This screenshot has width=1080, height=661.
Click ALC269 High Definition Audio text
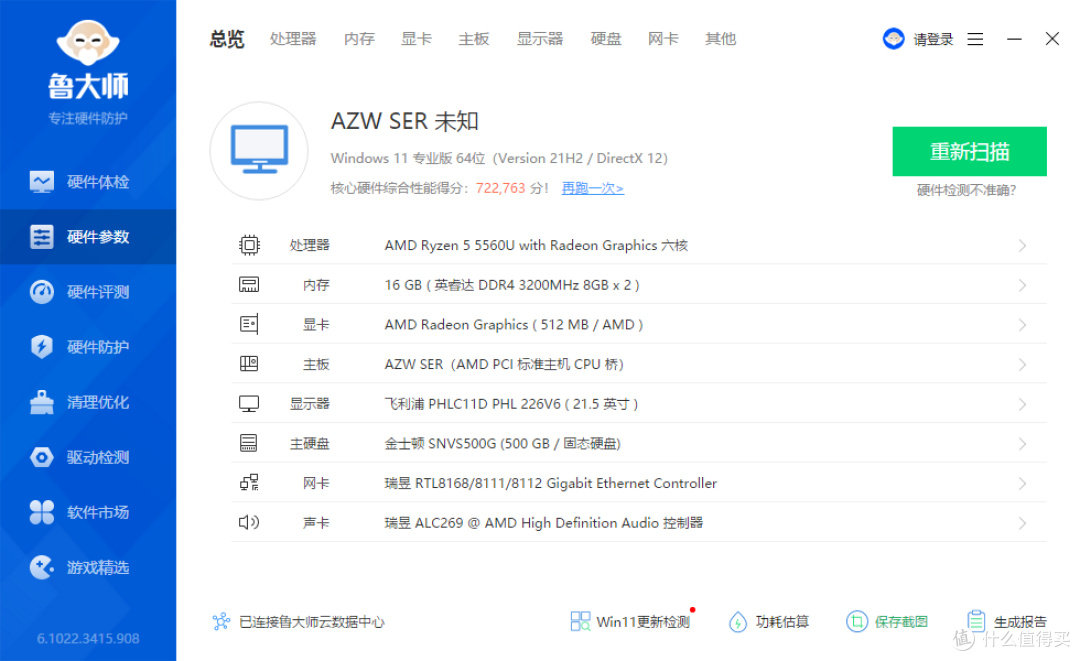tap(543, 523)
